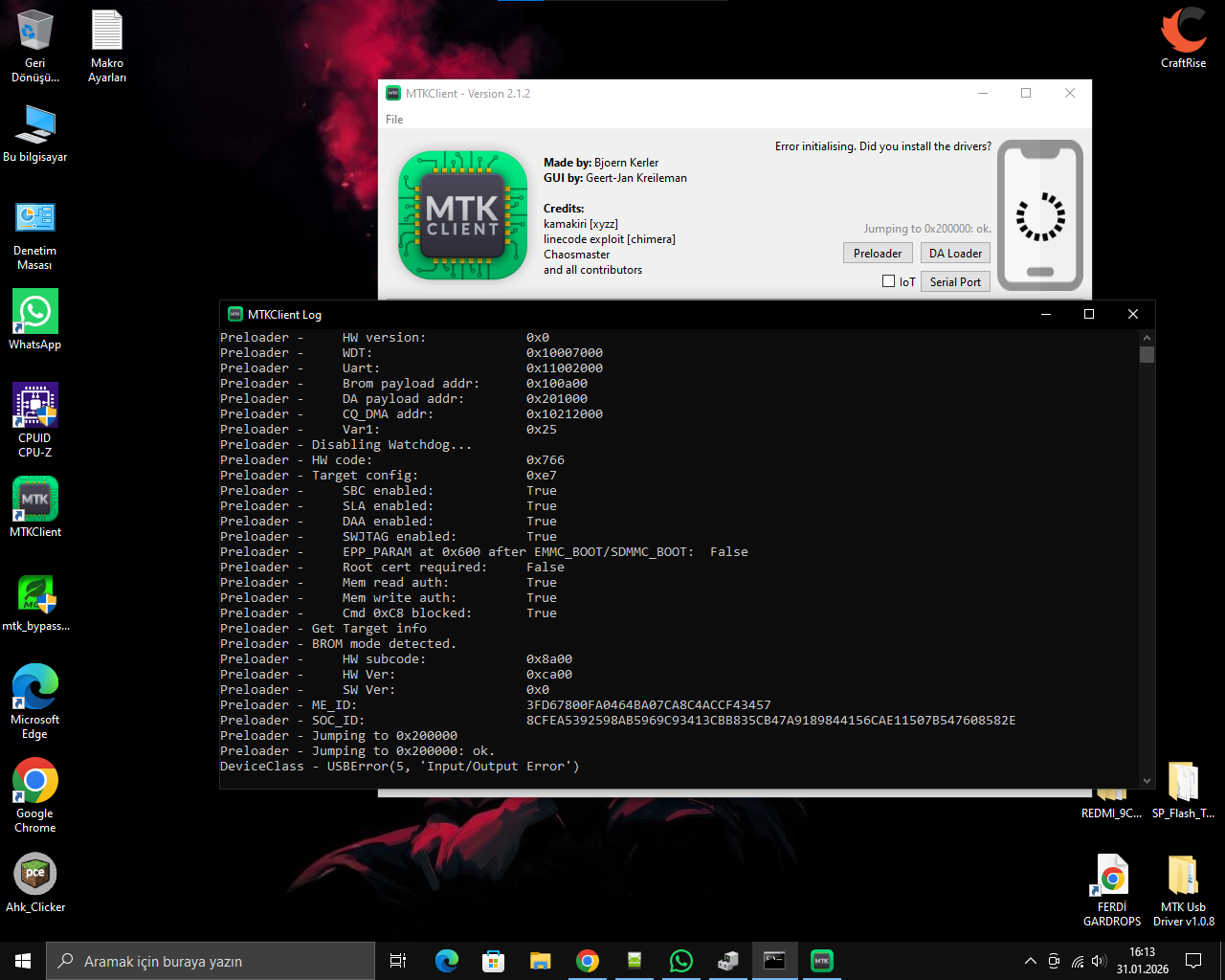Viewport: 1225px width, 980px height.
Task: Click the taskbar search box
Action: [211, 961]
